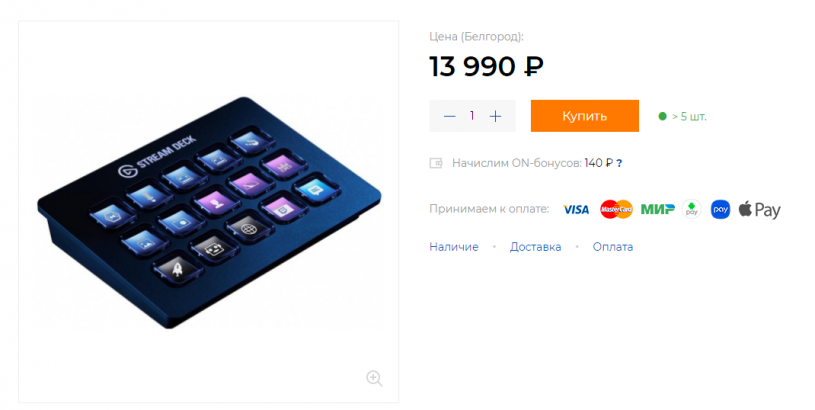The height and width of the screenshot is (410, 815).
Task: Click the wallet icon beside Начислим ON-бонусов
Action: [x=436, y=164]
